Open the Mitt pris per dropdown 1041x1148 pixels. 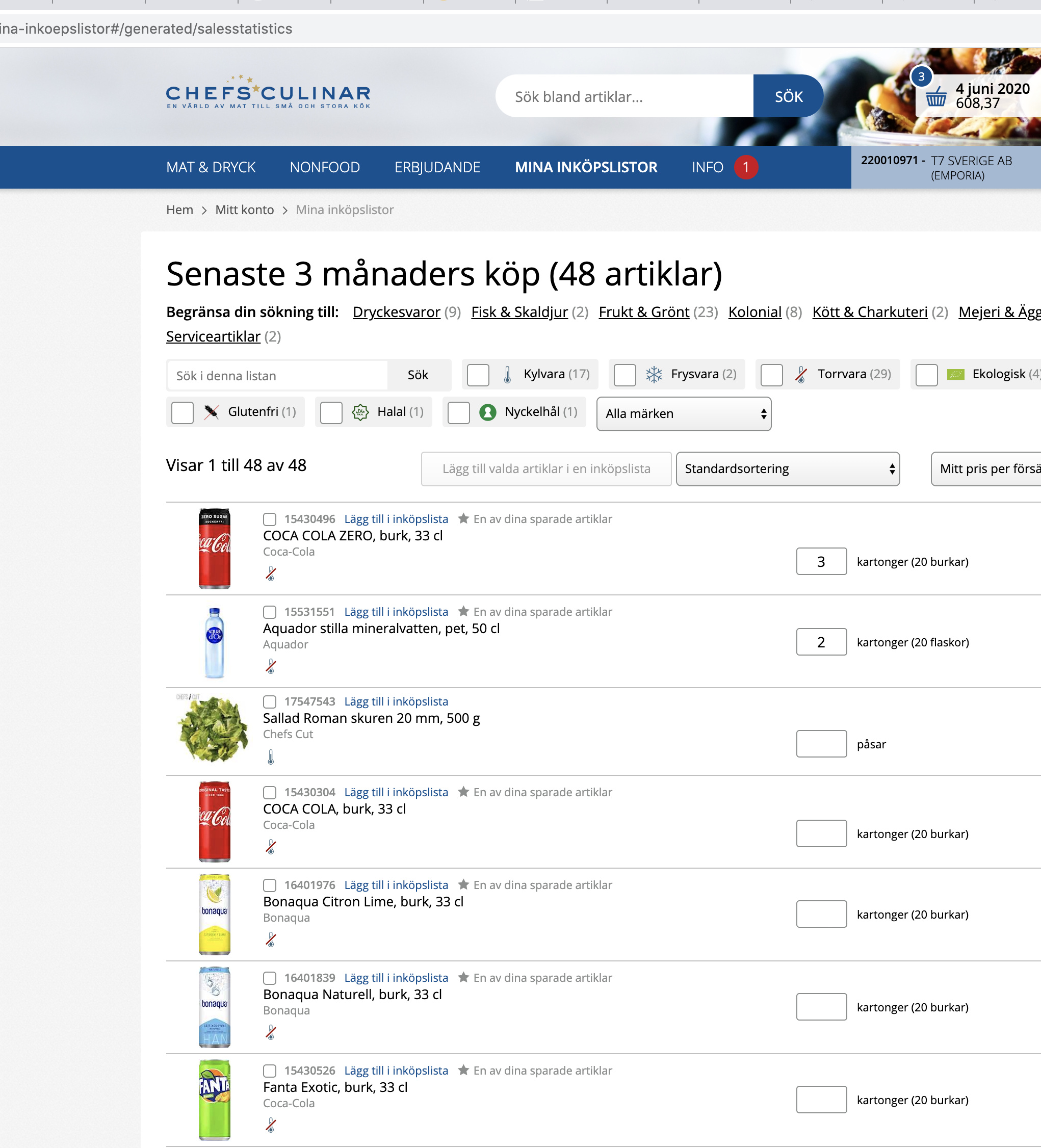click(x=986, y=468)
